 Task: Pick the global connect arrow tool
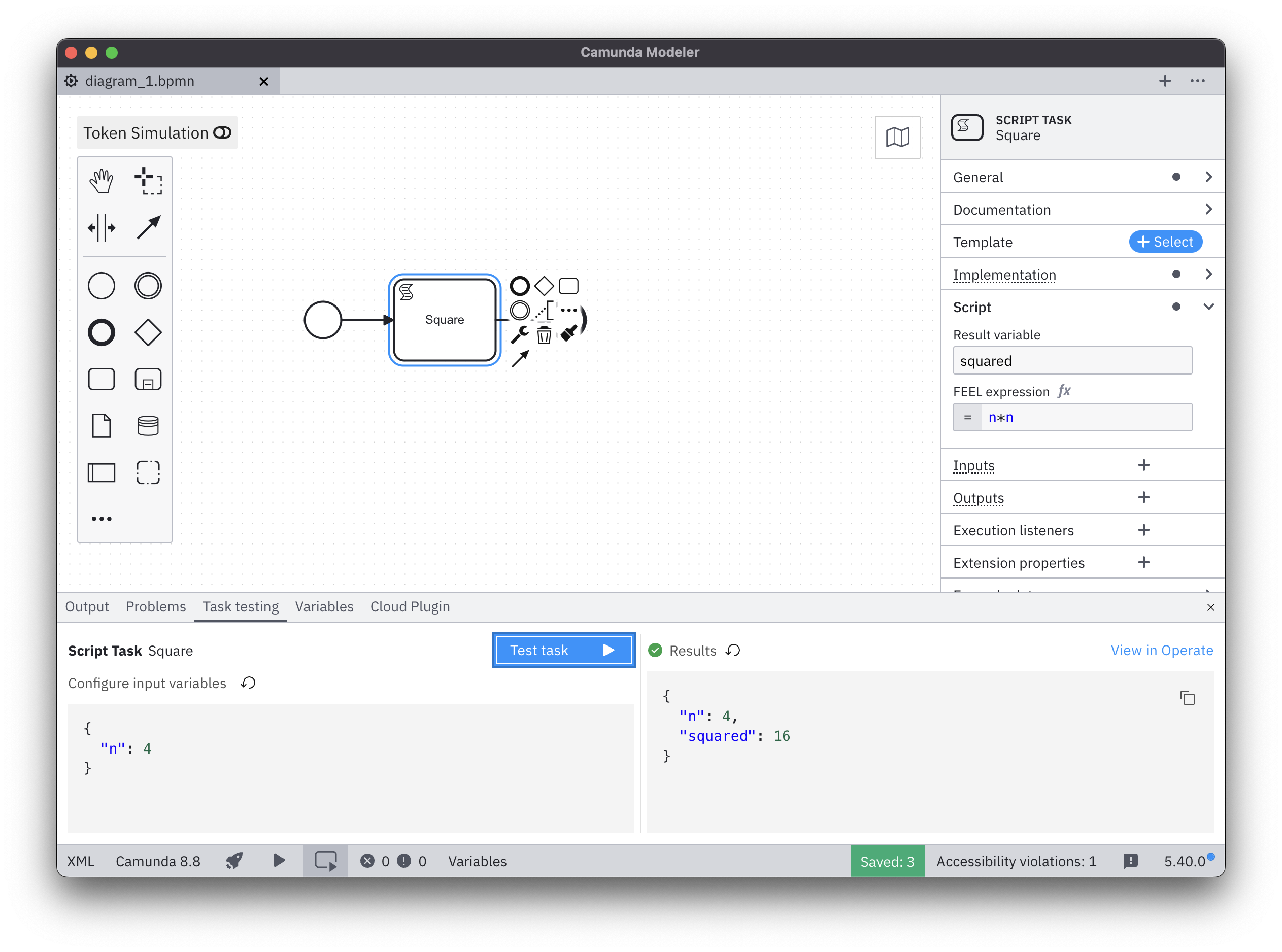[148, 228]
